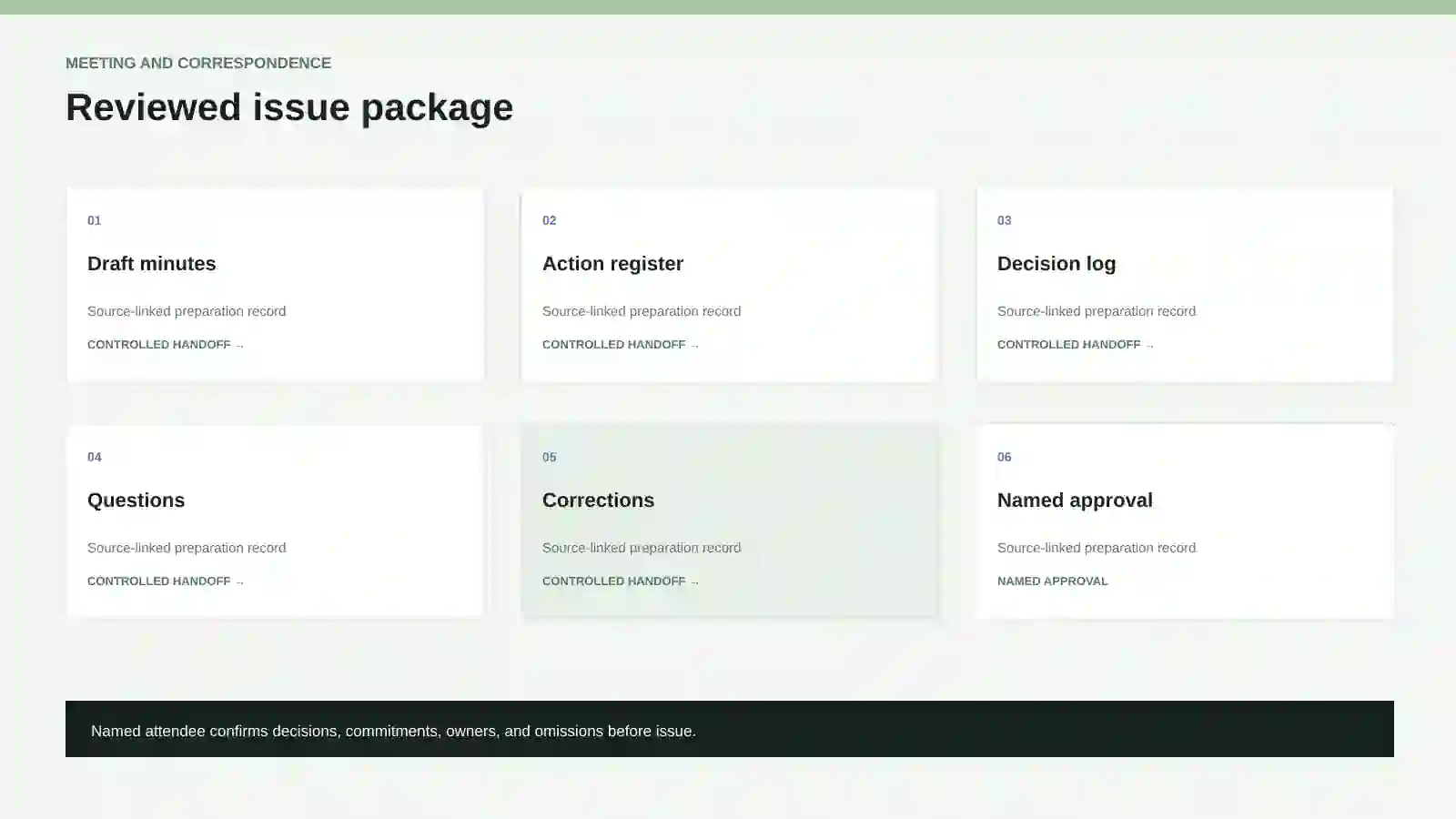Click number 04 on Questions card
This screenshot has height=819, width=1456.
[x=94, y=457]
